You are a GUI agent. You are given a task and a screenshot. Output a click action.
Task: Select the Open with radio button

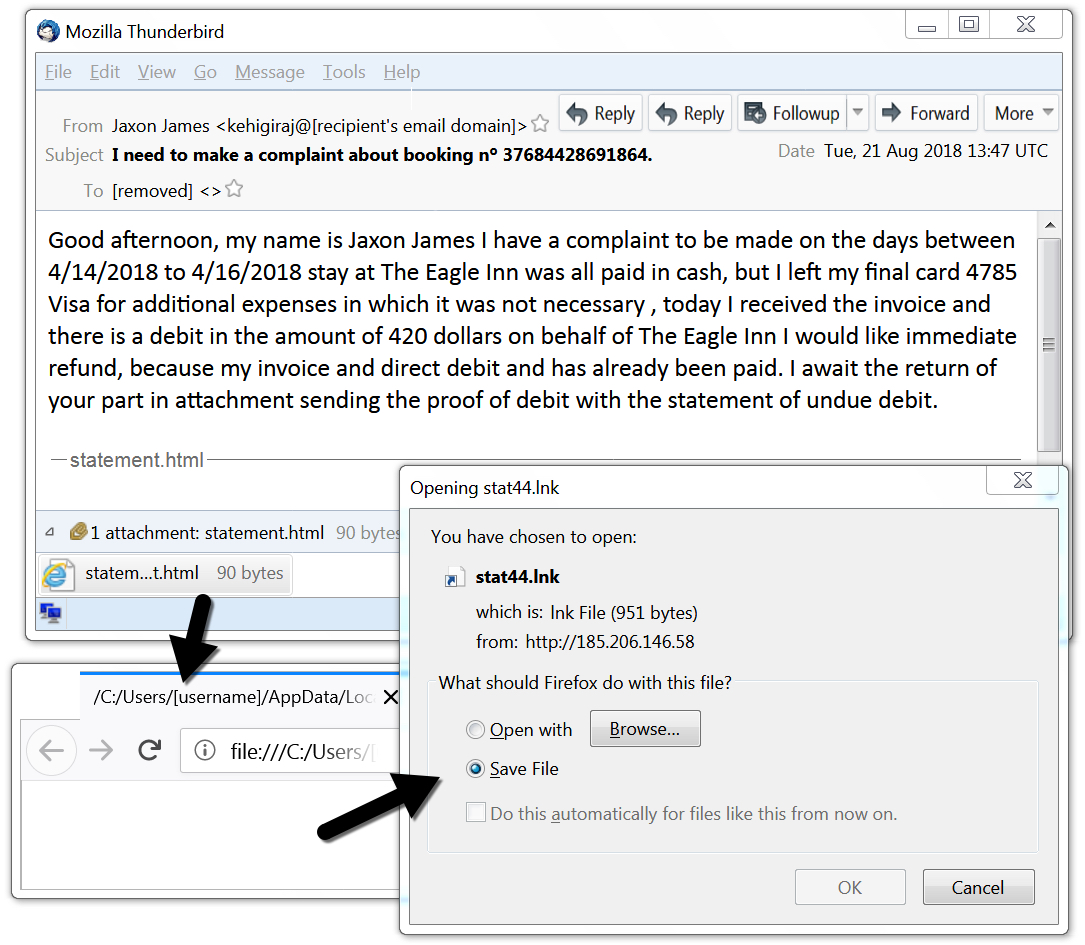point(475,730)
